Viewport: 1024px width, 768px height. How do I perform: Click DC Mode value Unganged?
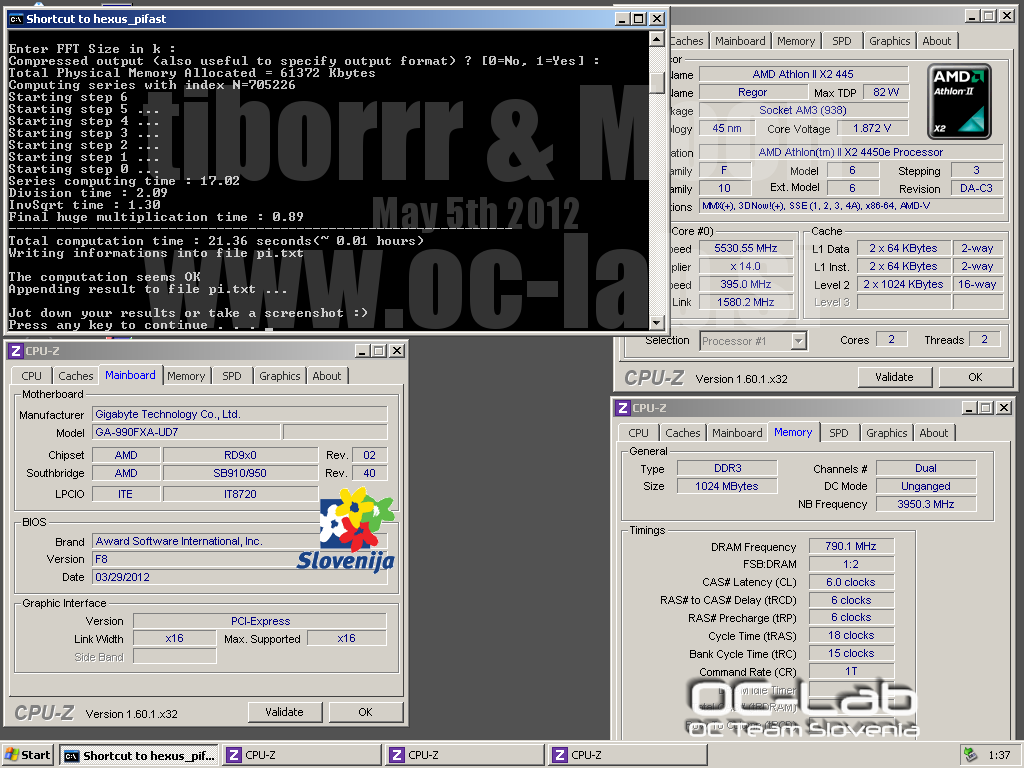click(925, 487)
